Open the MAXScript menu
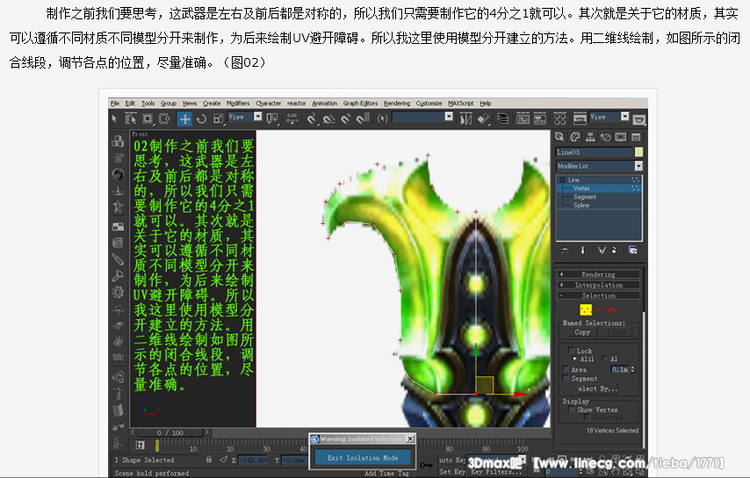Image resolution: width=750 pixels, height=478 pixels. (461, 103)
